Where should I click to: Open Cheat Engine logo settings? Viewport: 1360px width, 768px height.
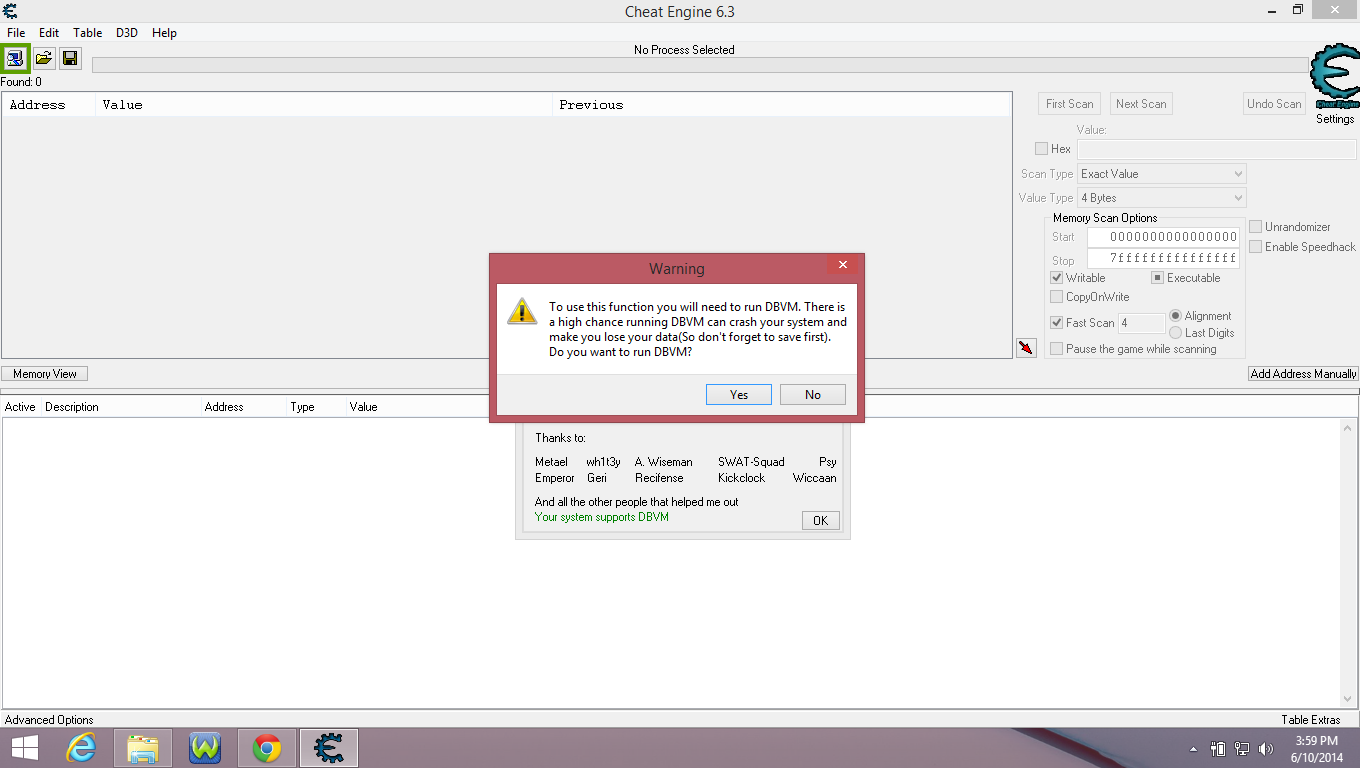(1334, 76)
